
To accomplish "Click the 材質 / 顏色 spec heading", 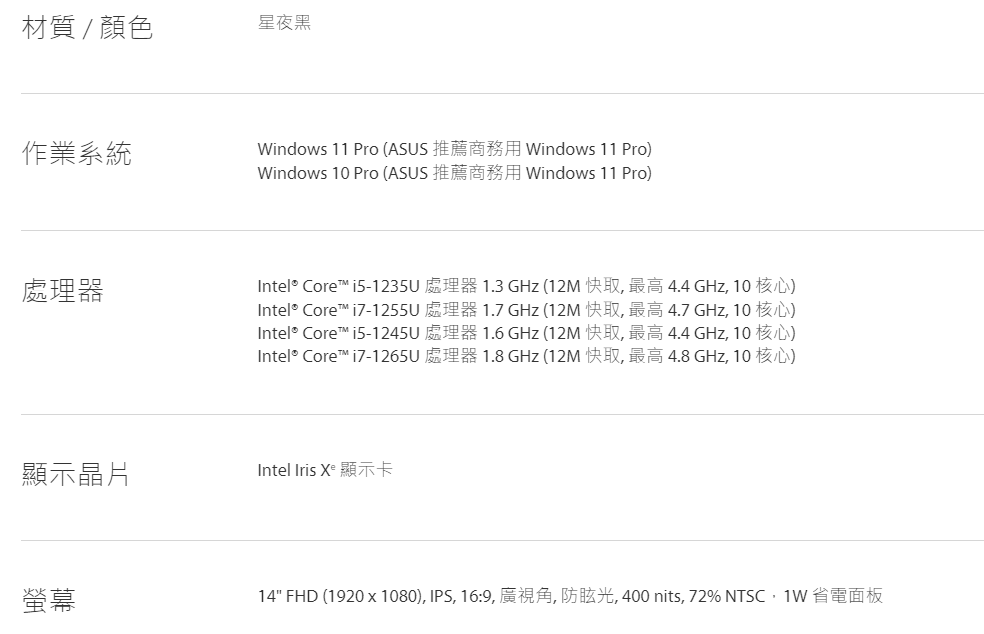I will click(x=87, y=28).
